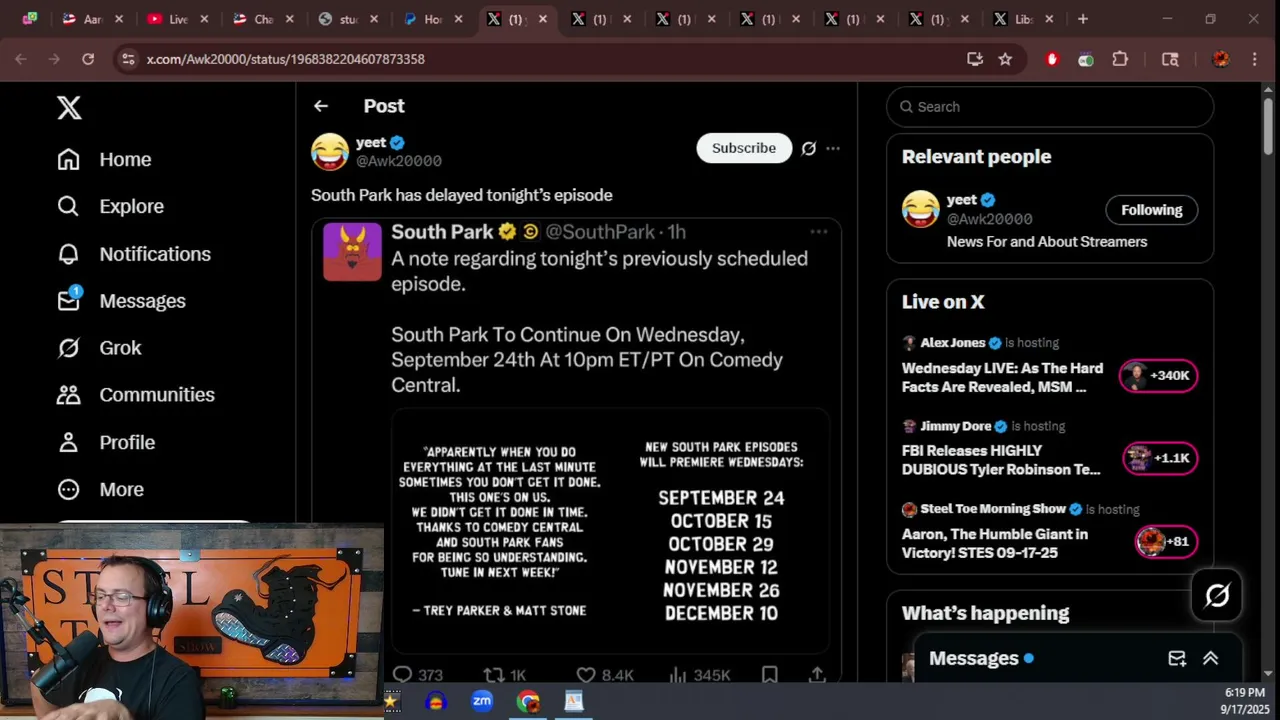Open More options in X sidebar
This screenshot has height=720, width=1280.
coord(100,489)
